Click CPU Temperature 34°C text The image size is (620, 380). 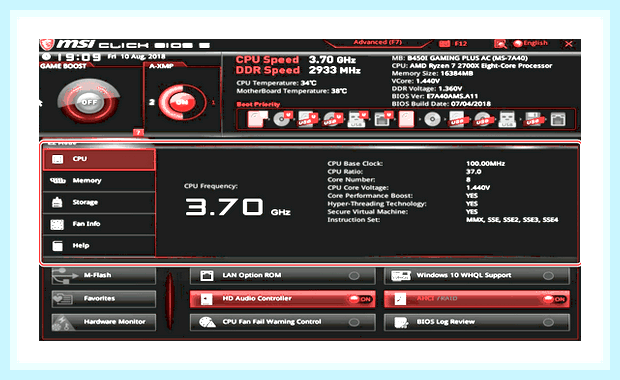coord(276,83)
